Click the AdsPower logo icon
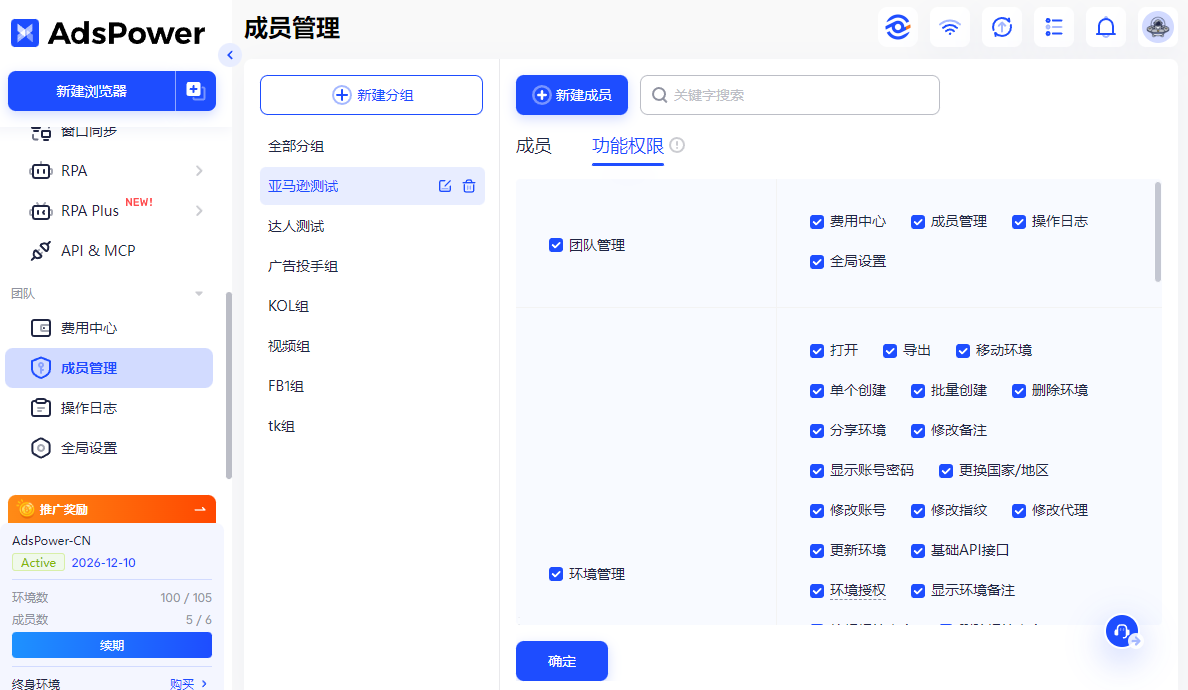1188x690 pixels. click(25, 33)
